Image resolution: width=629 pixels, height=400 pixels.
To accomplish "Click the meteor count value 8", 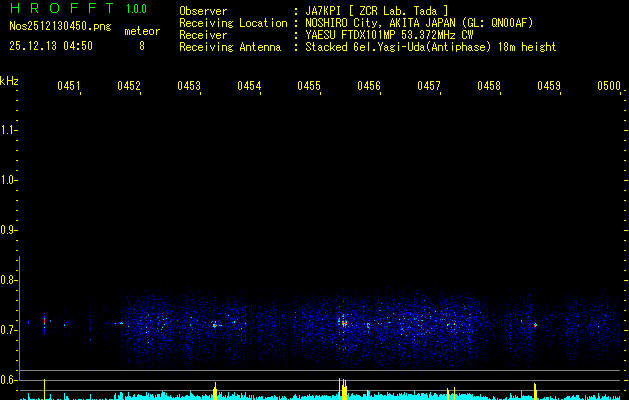I will [141, 46].
